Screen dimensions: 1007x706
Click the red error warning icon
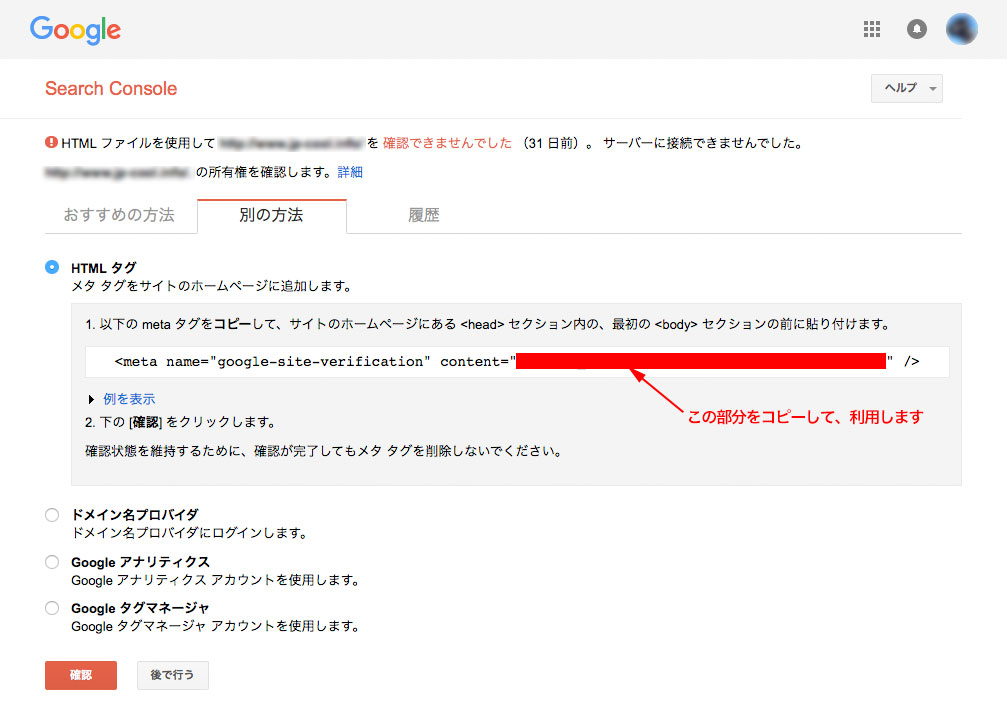pos(51,143)
